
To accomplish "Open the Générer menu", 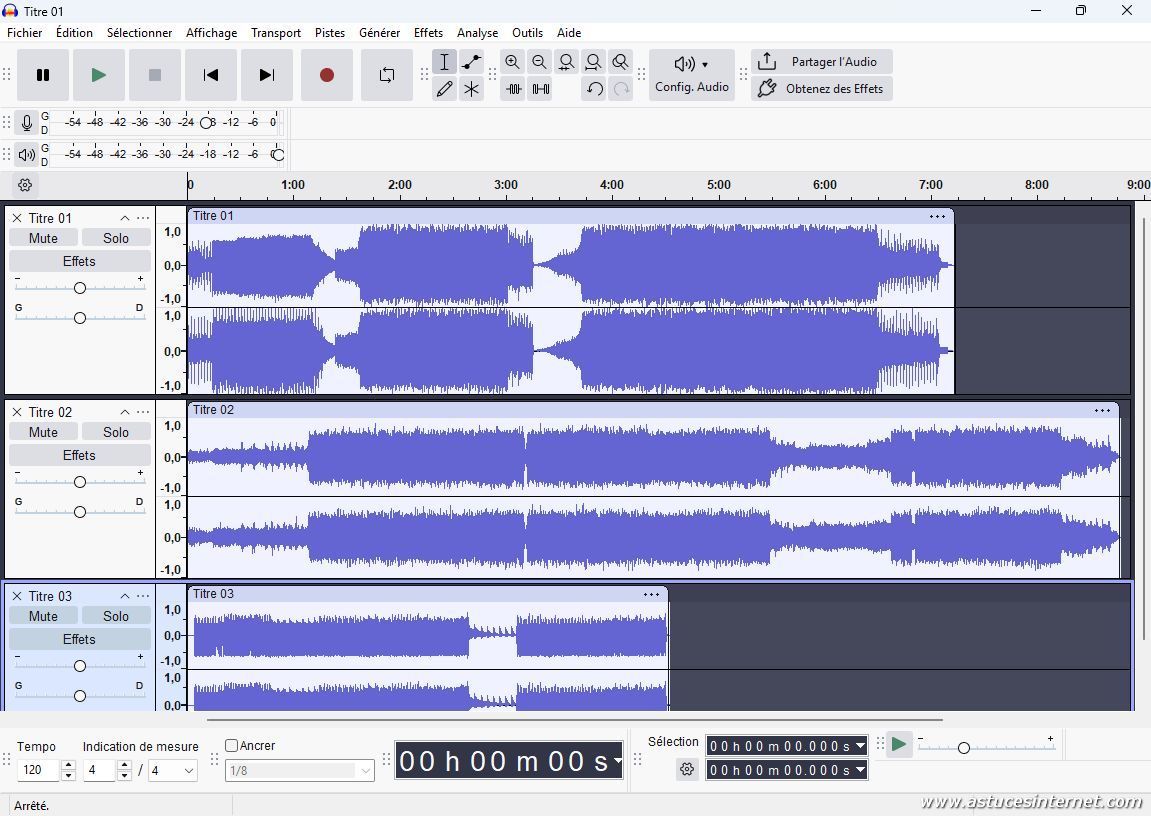I will (379, 33).
